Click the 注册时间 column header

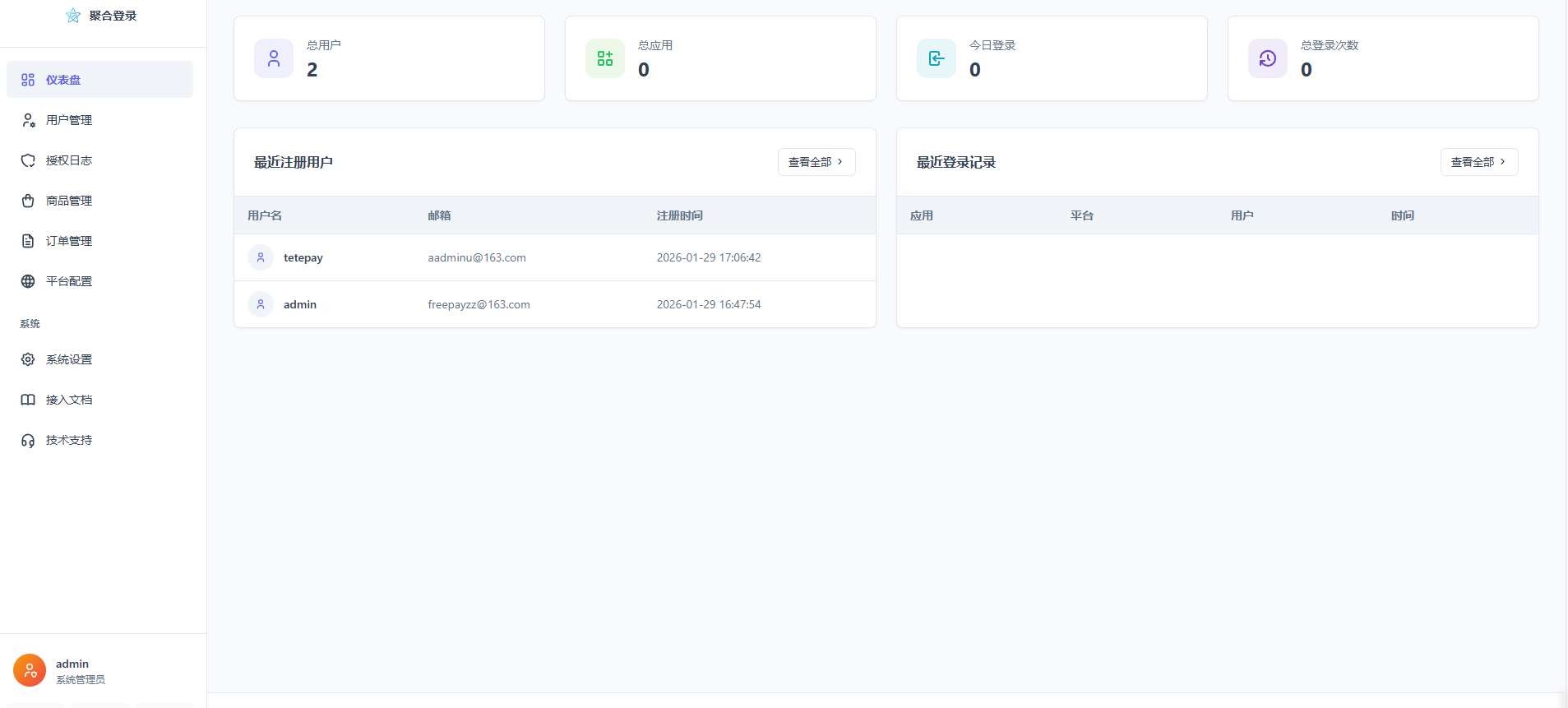pos(680,215)
